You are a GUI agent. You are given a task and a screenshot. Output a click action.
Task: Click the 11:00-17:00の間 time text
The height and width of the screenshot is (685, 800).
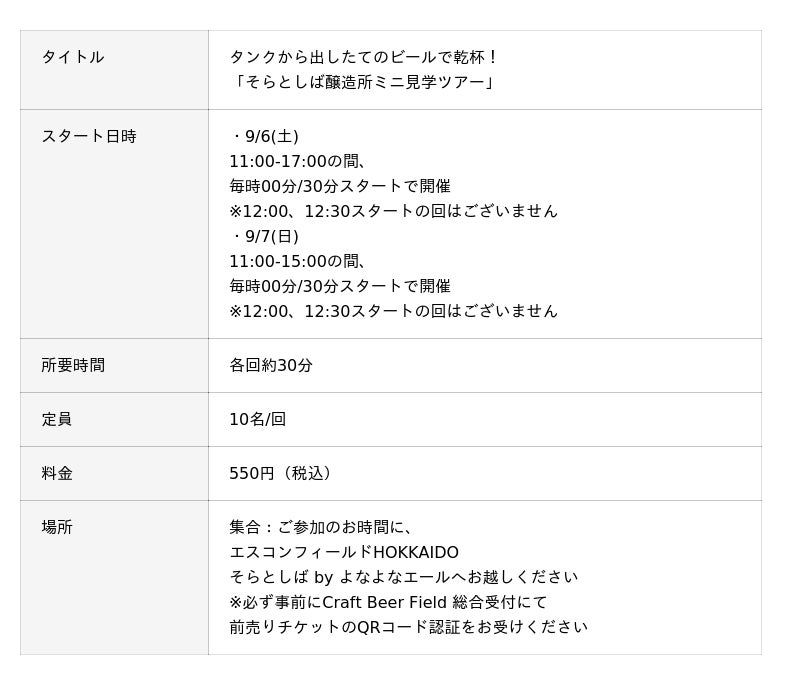pyautogui.click(x=298, y=161)
